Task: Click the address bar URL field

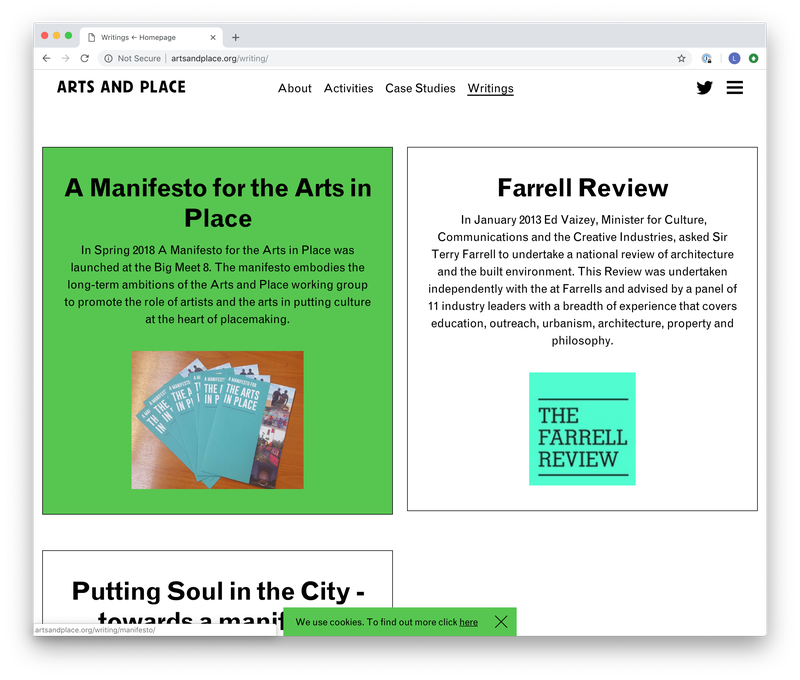Action: click(x=394, y=59)
